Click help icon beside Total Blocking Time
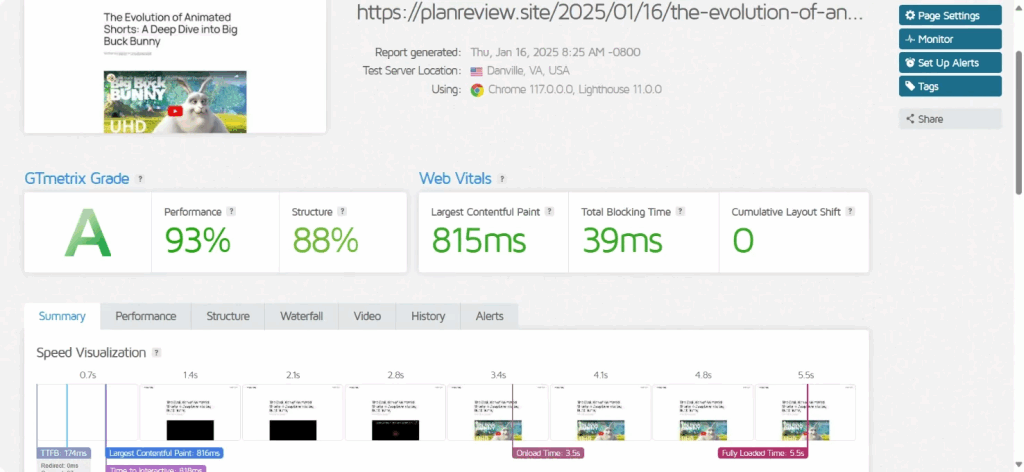Image resolution: width=1024 pixels, height=472 pixels. pos(681,212)
